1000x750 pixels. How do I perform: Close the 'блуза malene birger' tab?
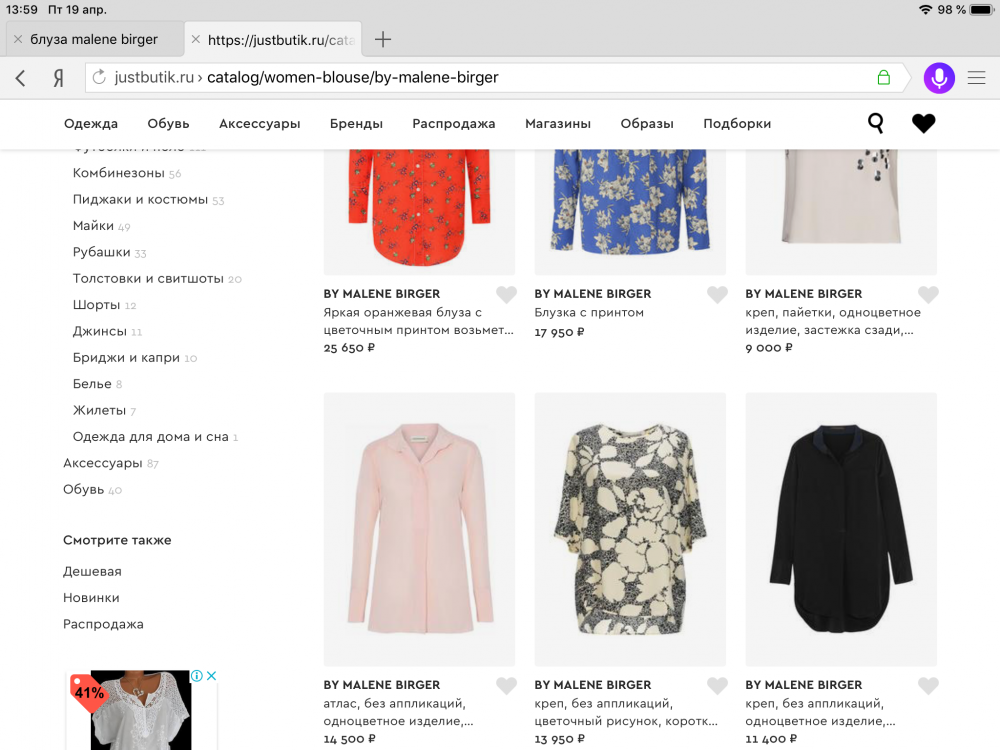18,40
